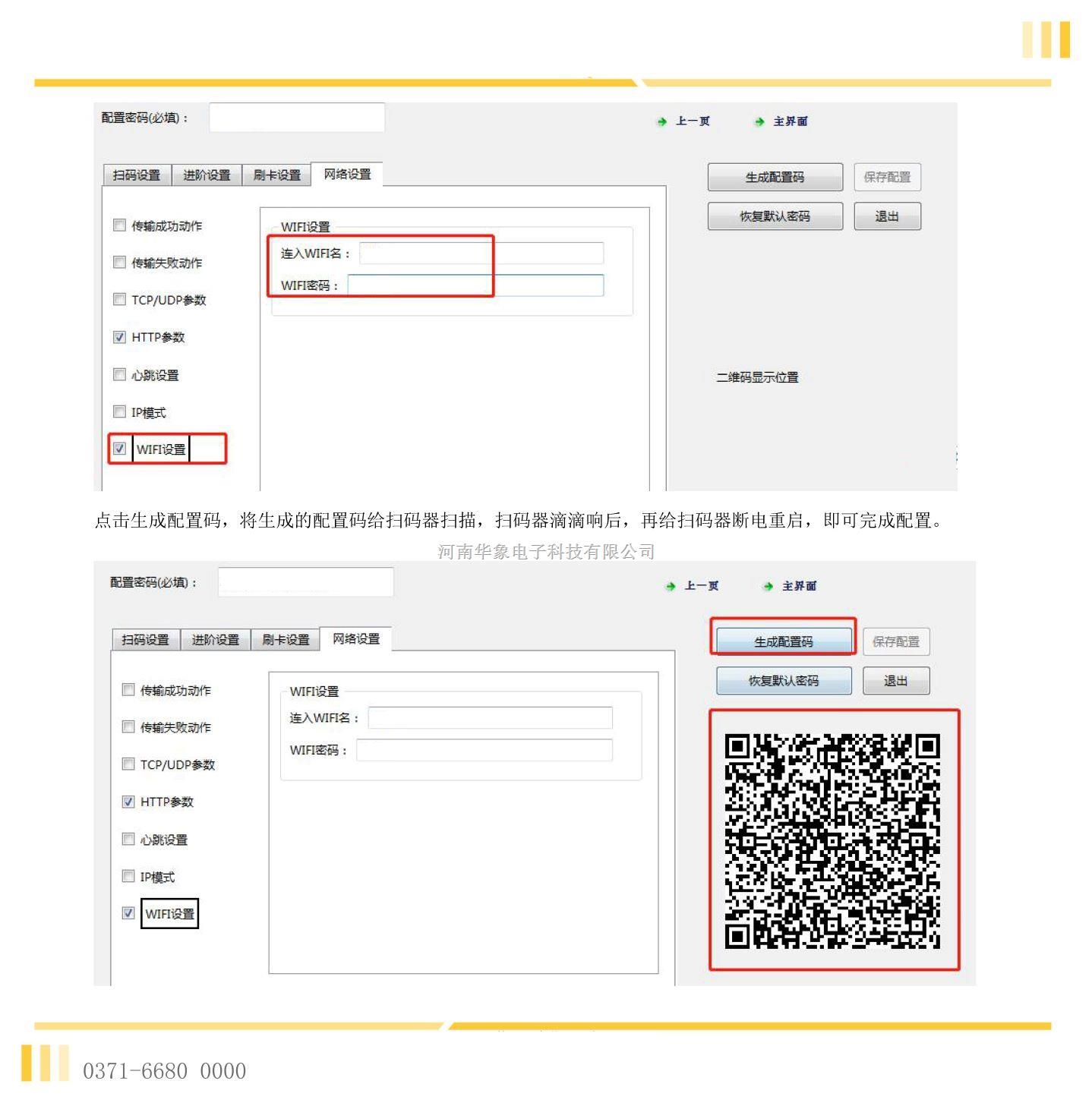Check 传输失败动作 in the panel with the QR code
The height and width of the screenshot is (1106, 1092).
point(128,727)
